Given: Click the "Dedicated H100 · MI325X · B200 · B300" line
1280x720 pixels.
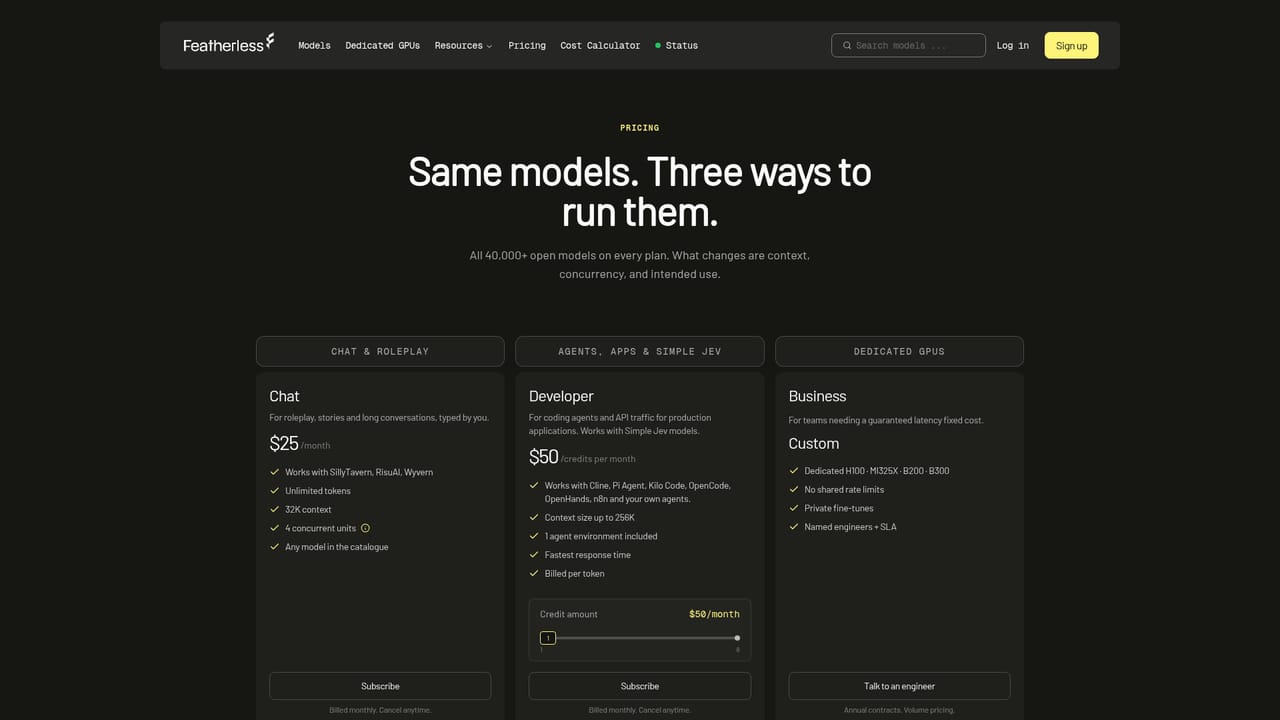Looking at the screenshot, I should 877,471.
